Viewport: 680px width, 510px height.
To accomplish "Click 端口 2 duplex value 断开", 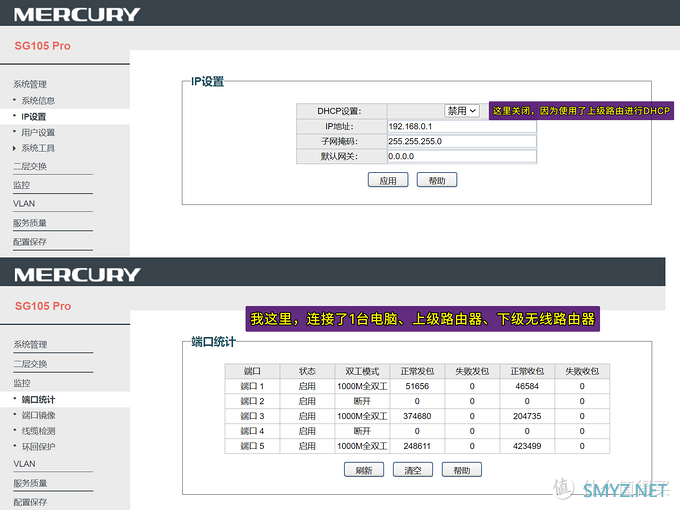I will [362, 401].
